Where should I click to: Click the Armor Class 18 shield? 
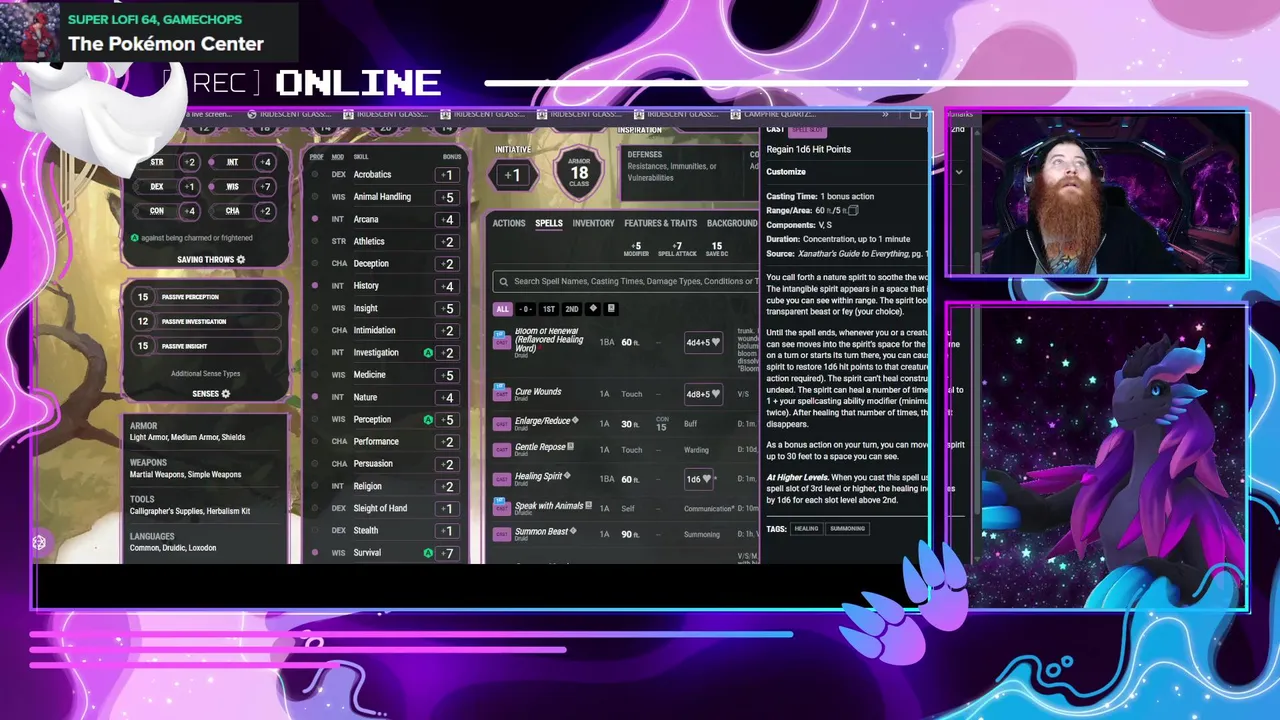tap(579, 175)
